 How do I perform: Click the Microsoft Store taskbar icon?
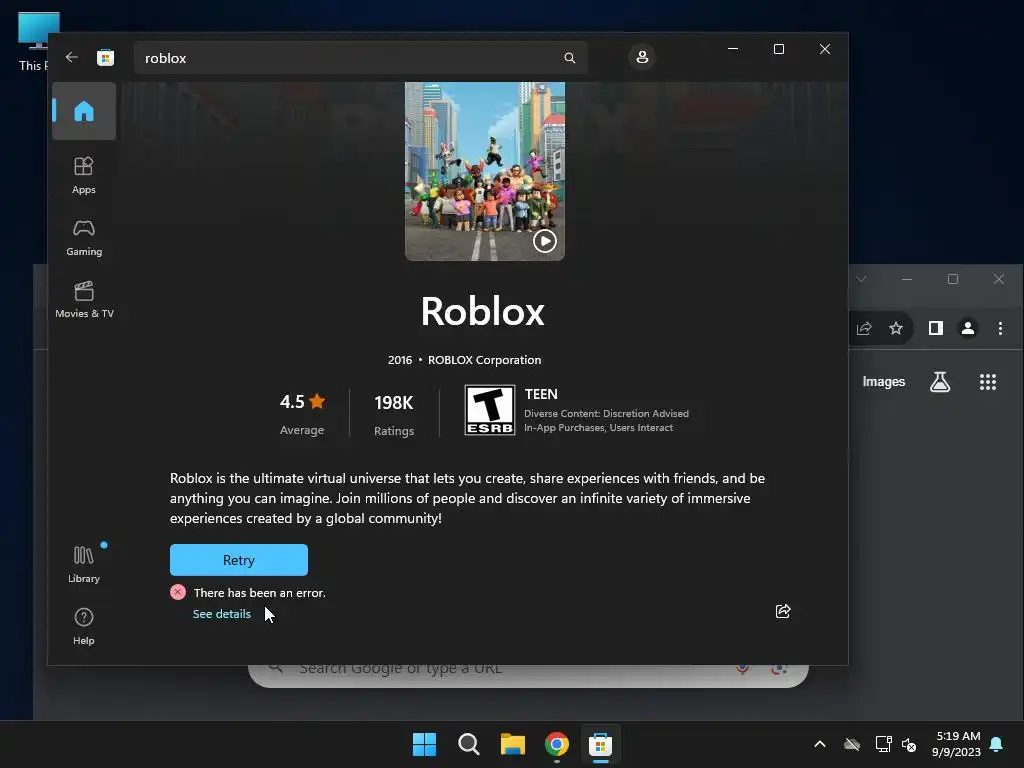click(600, 744)
